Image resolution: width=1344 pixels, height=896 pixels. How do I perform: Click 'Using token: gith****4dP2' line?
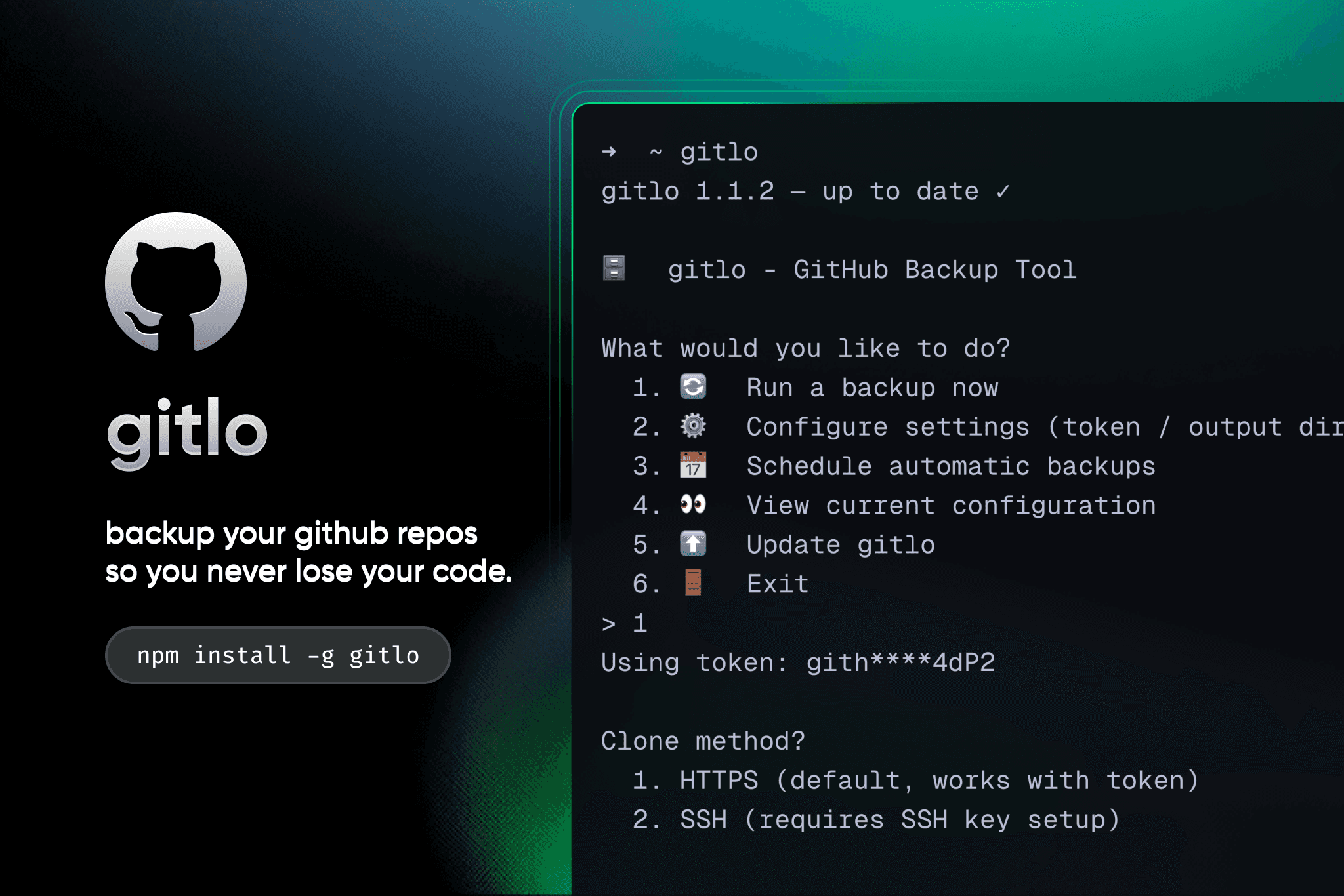pos(798,662)
